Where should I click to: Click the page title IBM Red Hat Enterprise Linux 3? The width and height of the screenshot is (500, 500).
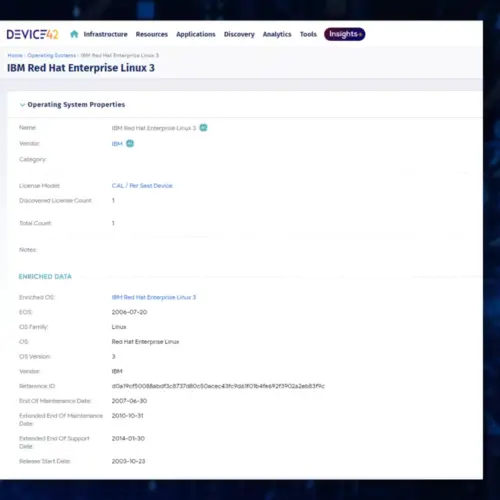(81, 68)
